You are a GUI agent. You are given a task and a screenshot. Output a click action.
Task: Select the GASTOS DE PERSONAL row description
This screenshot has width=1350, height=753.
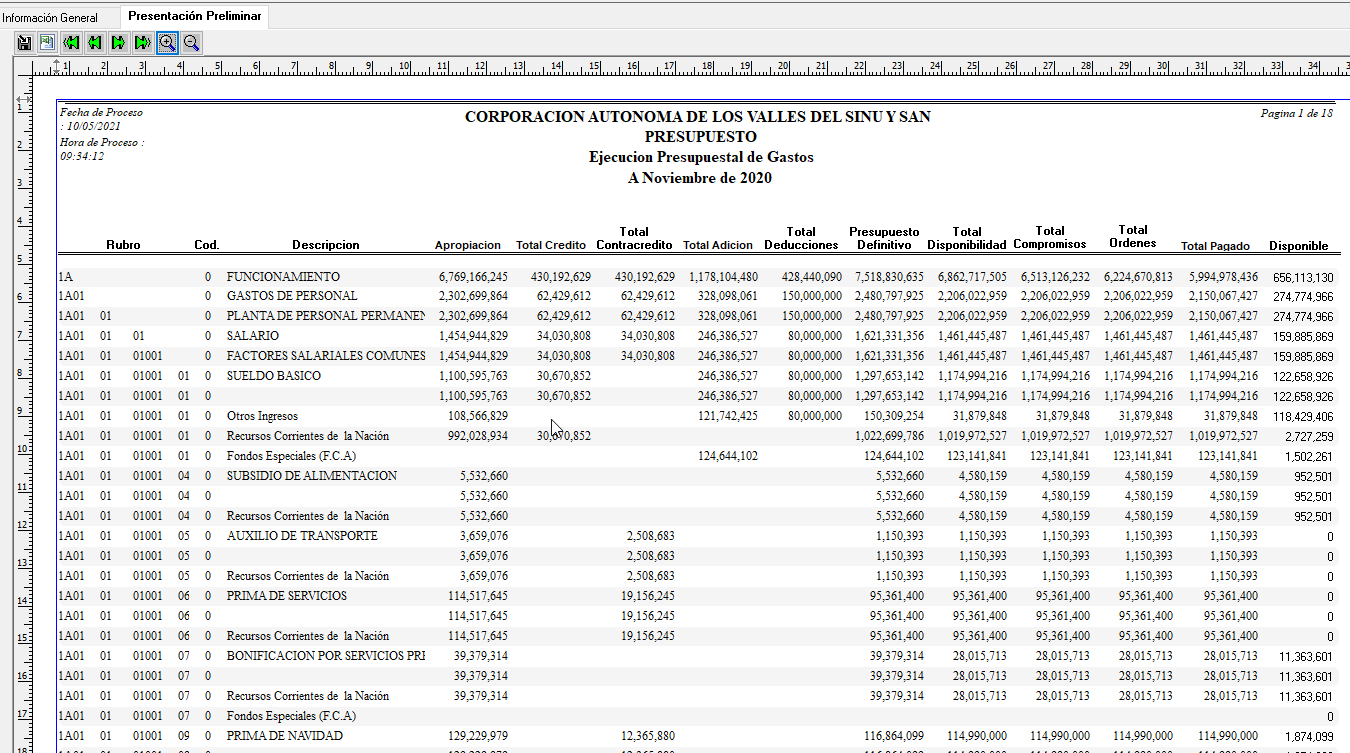tap(291, 296)
